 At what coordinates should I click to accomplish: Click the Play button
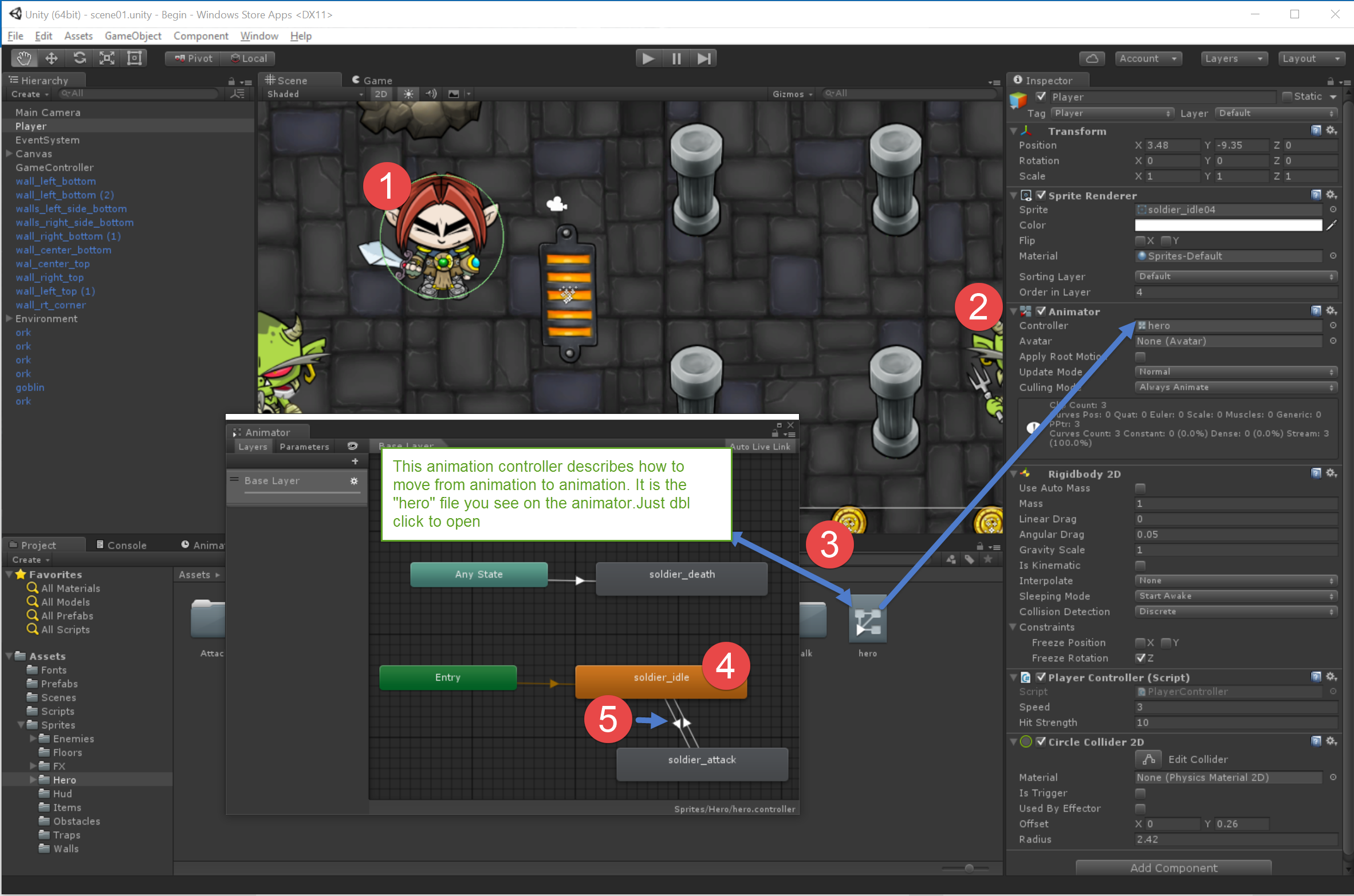[x=648, y=58]
